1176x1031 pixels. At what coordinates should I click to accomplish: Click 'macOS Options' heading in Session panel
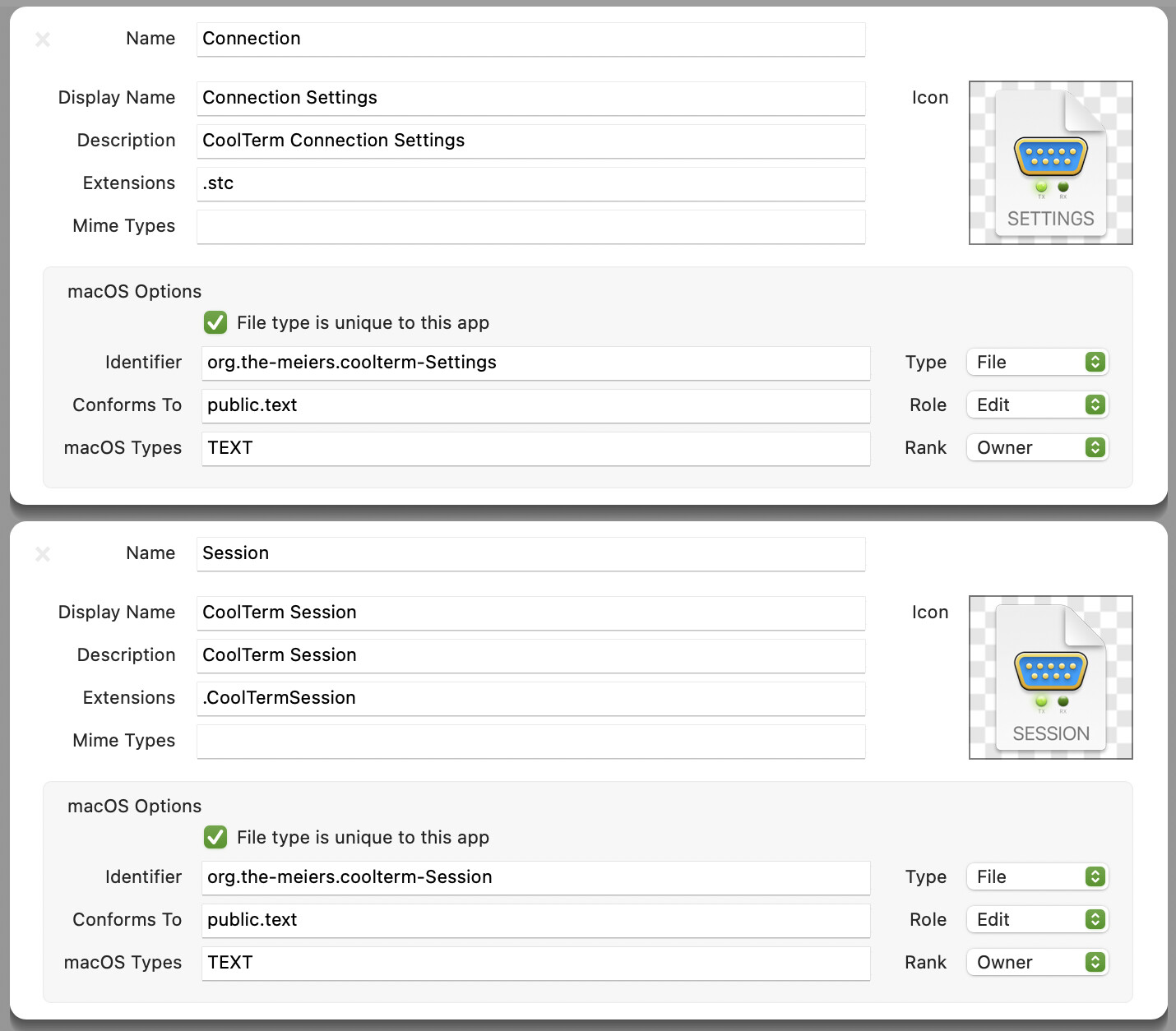pos(134,807)
